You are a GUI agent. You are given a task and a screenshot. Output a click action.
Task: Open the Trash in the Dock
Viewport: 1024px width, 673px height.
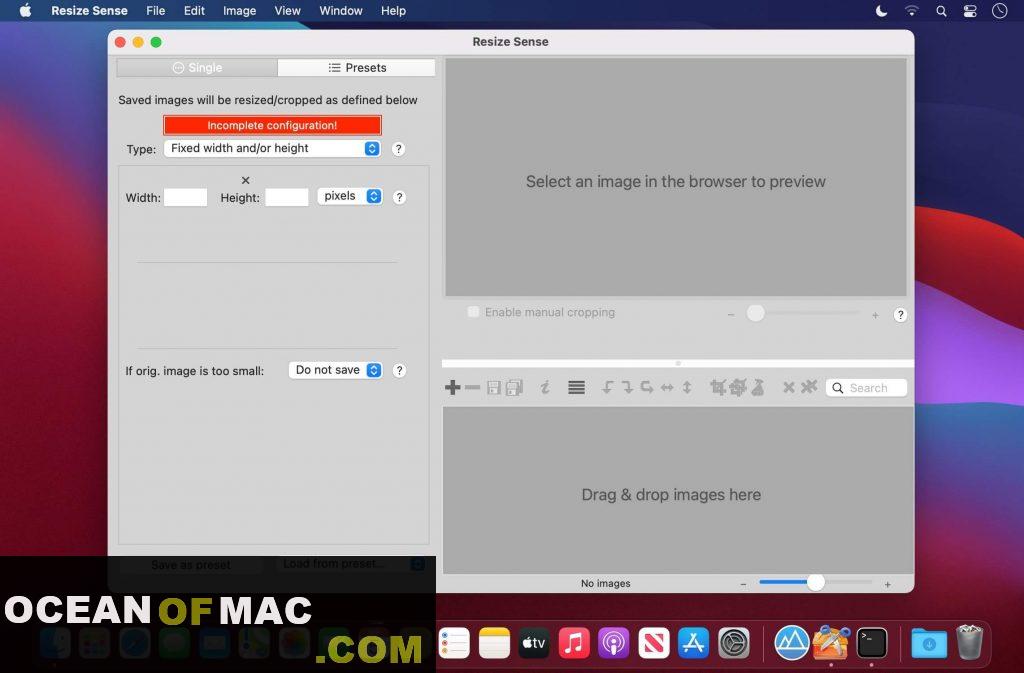[969, 642]
